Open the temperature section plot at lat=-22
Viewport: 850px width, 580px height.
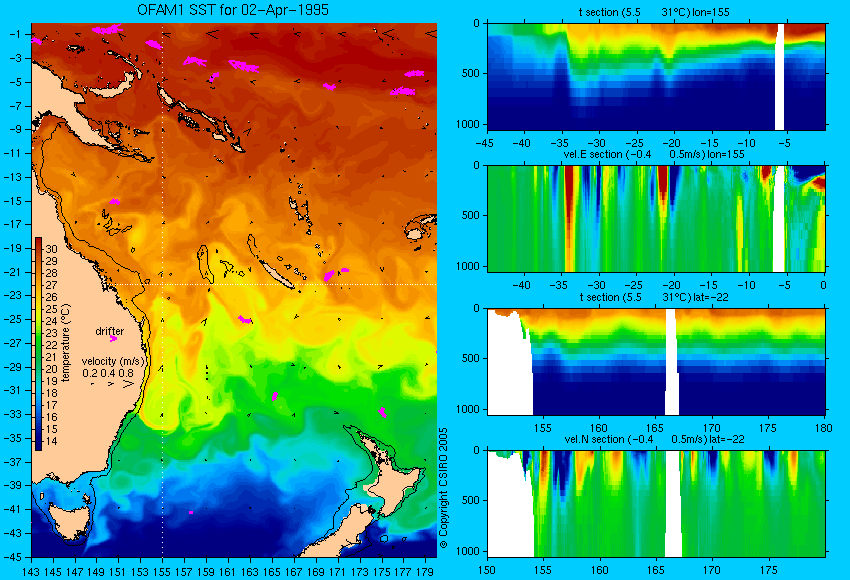[656, 362]
